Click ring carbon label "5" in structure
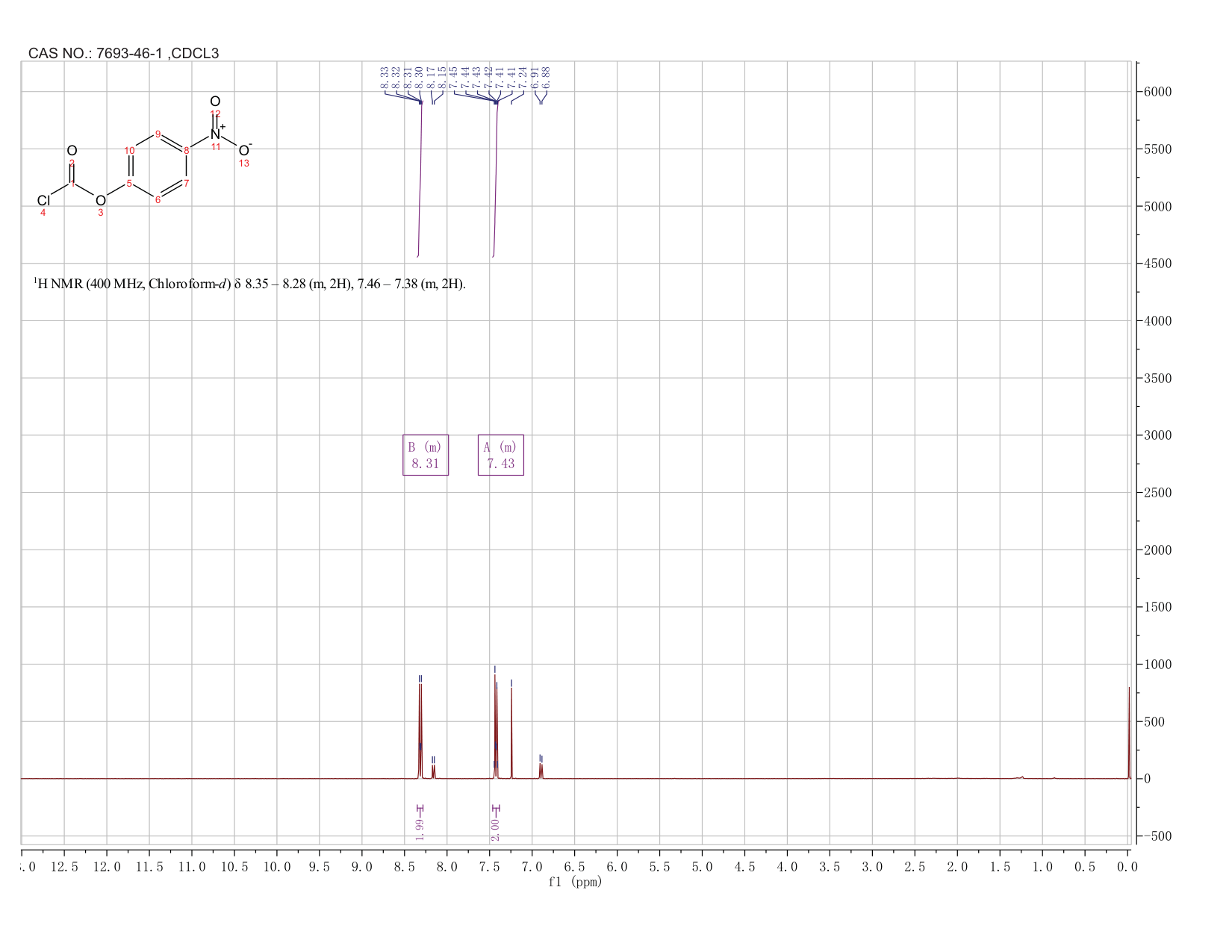This screenshot has width=1232, height=952. 129,184
